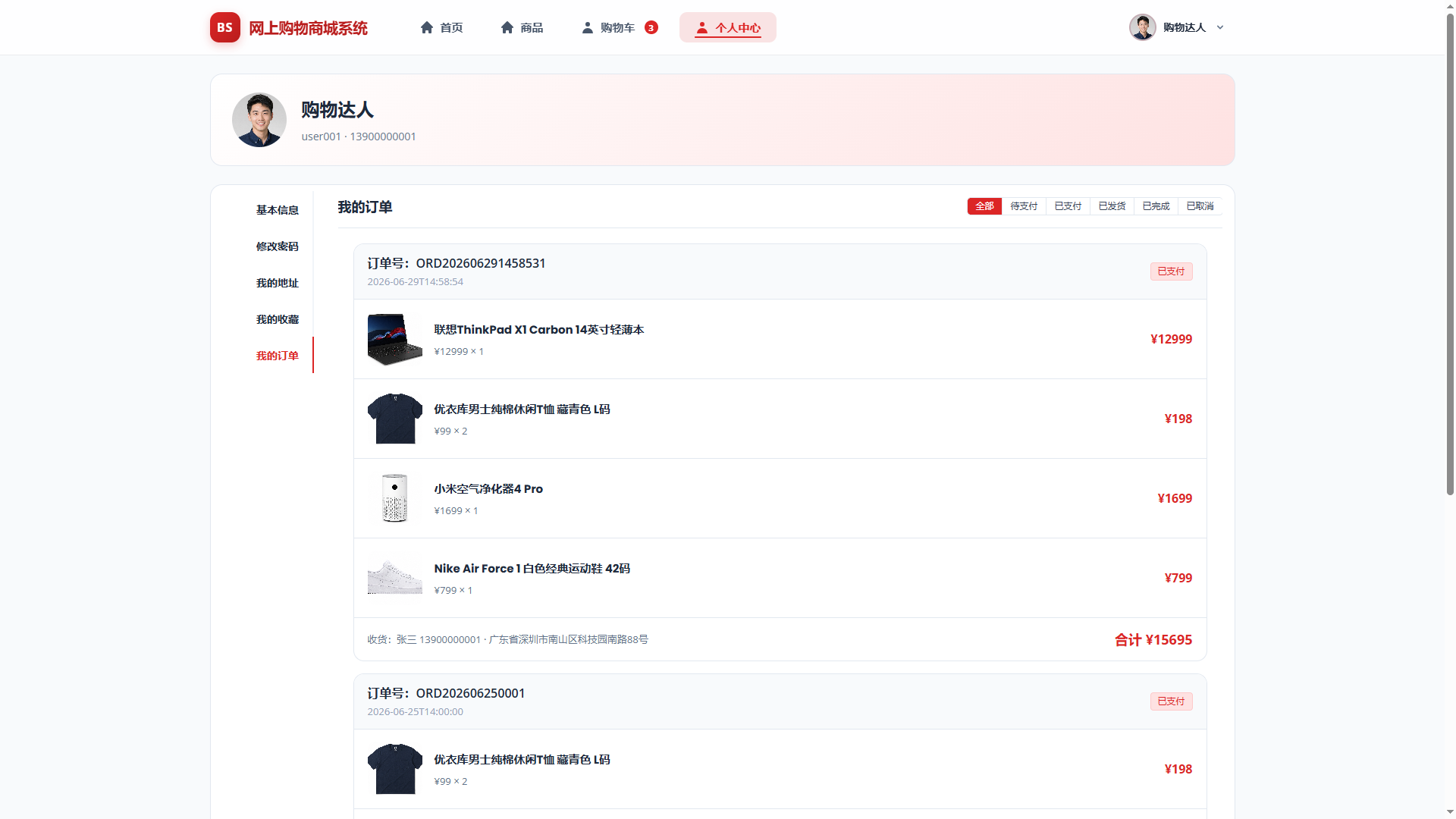Click the home icon beside 首页
This screenshot has height=819, width=1456.
click(427, 27)
